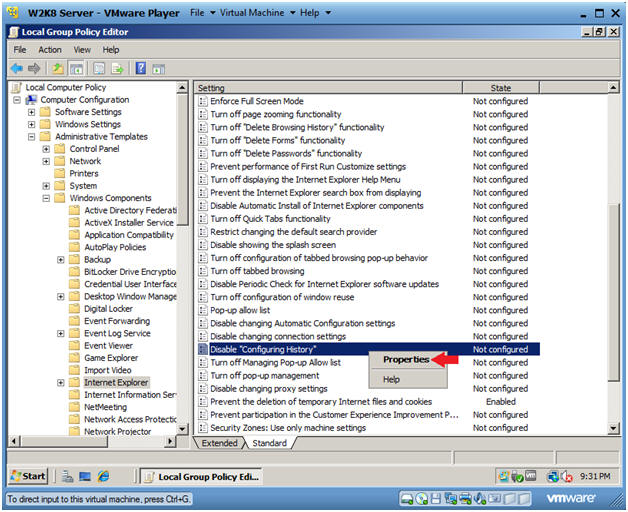Open VMware Player Help dropdown menu
The height and width of the screenshot is (512, 628).
[315, 13]
